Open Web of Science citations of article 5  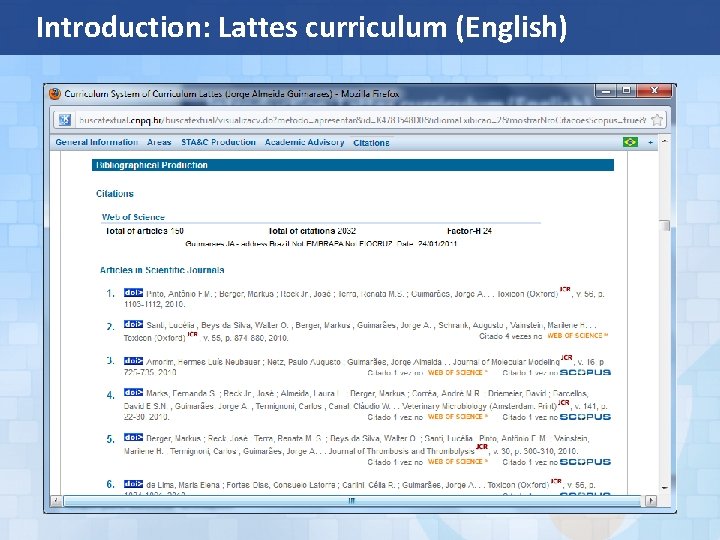(457, 461)
